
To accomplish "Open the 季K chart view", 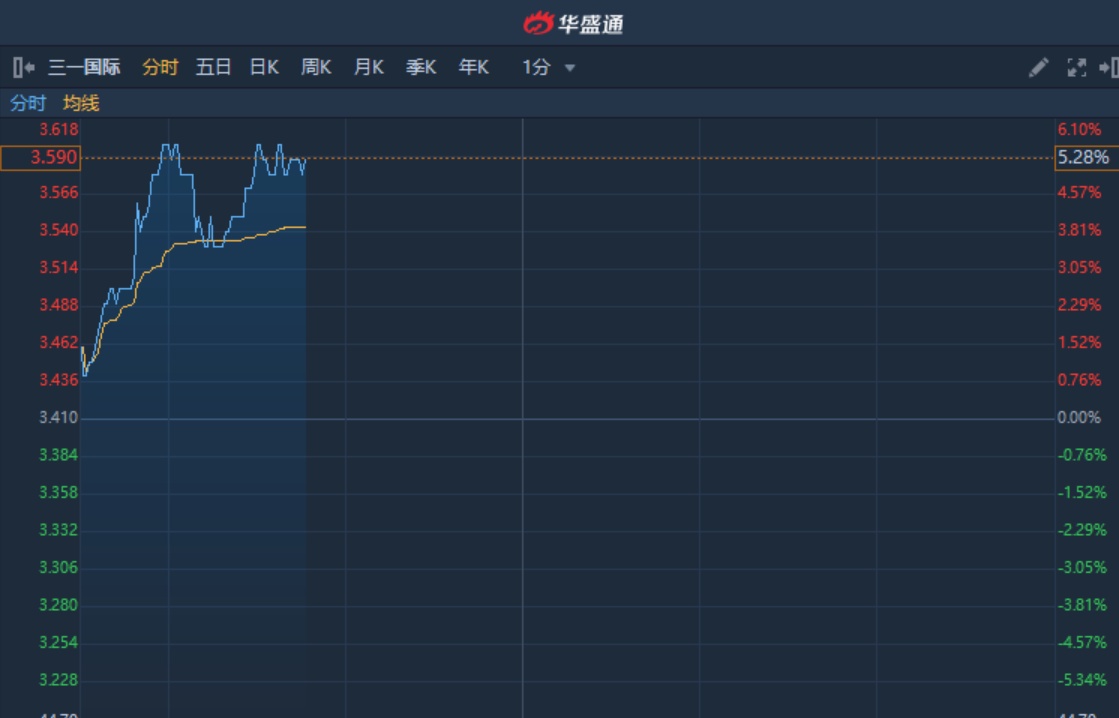I will [421, 68].
